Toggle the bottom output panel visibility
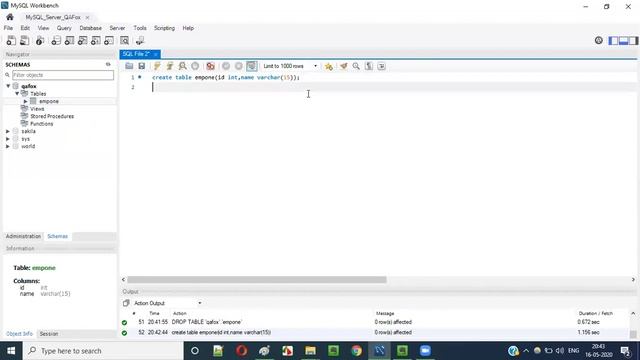The width and height of the screenshot is (640, 360). [x=623, y=40]
